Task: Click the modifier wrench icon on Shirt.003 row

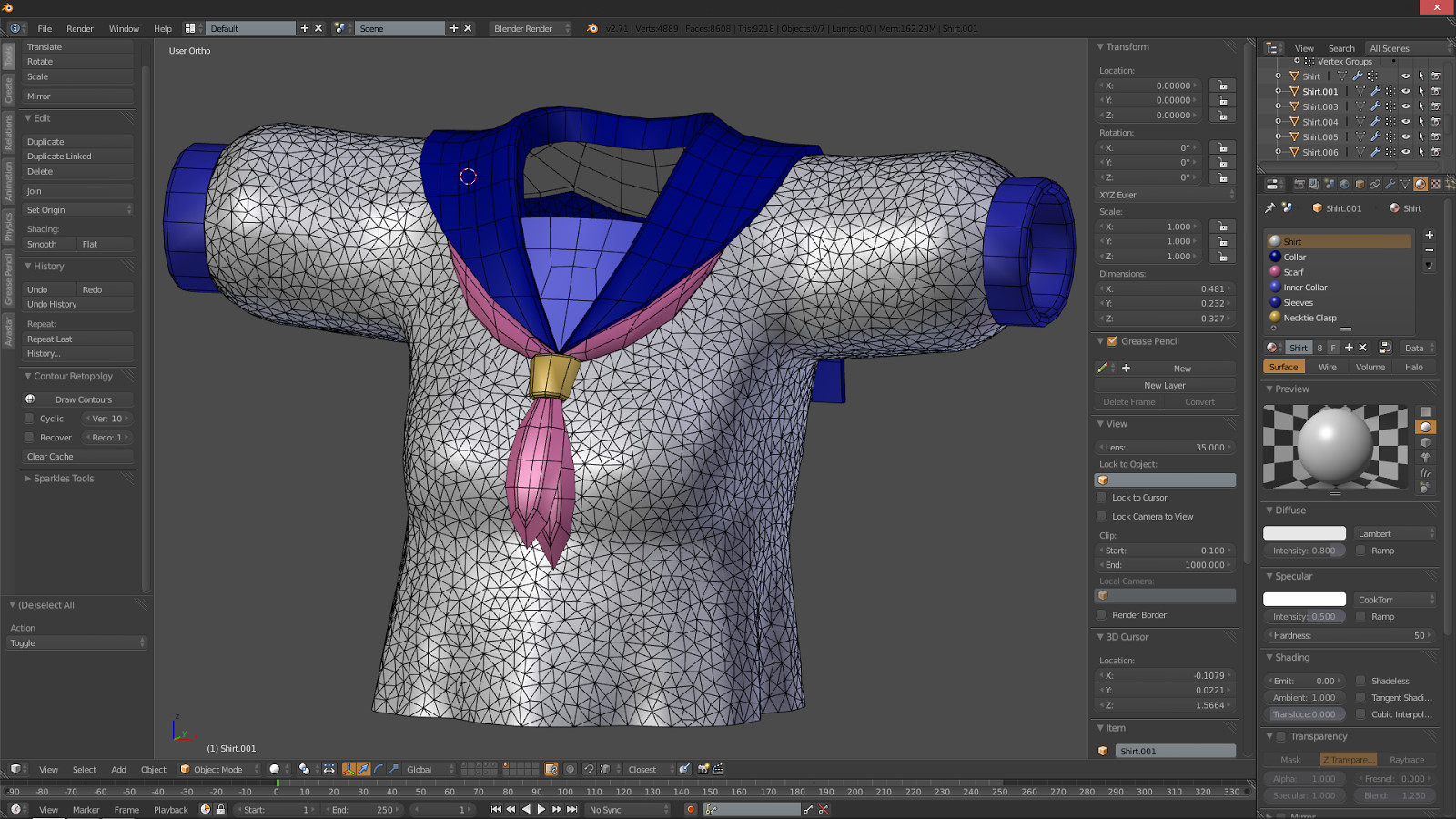Action: click(x=1375, y=106)
